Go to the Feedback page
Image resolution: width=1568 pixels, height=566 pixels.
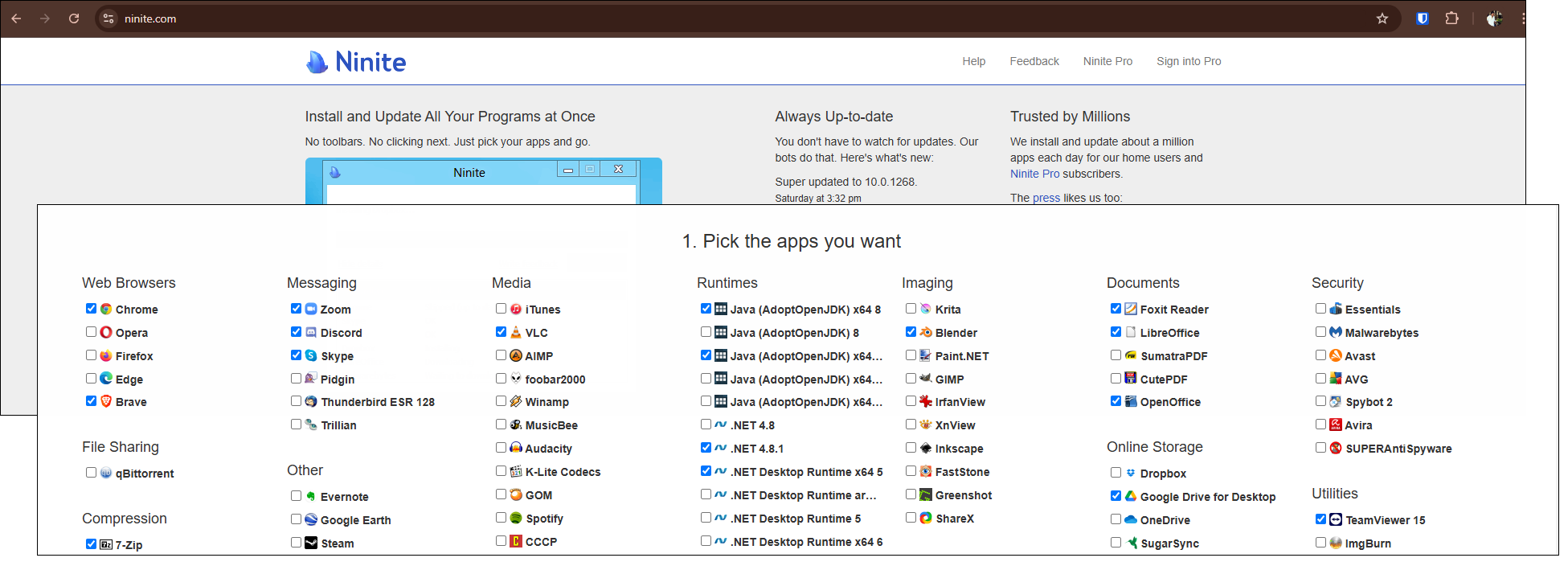coord(1034,61)
